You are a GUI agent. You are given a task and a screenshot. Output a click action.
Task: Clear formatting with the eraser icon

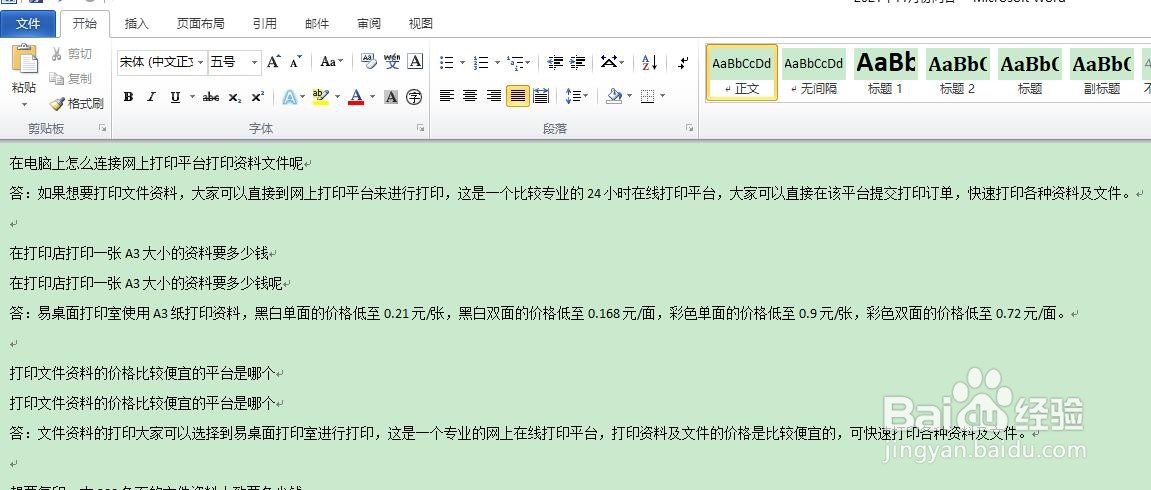tap(368, 62)
